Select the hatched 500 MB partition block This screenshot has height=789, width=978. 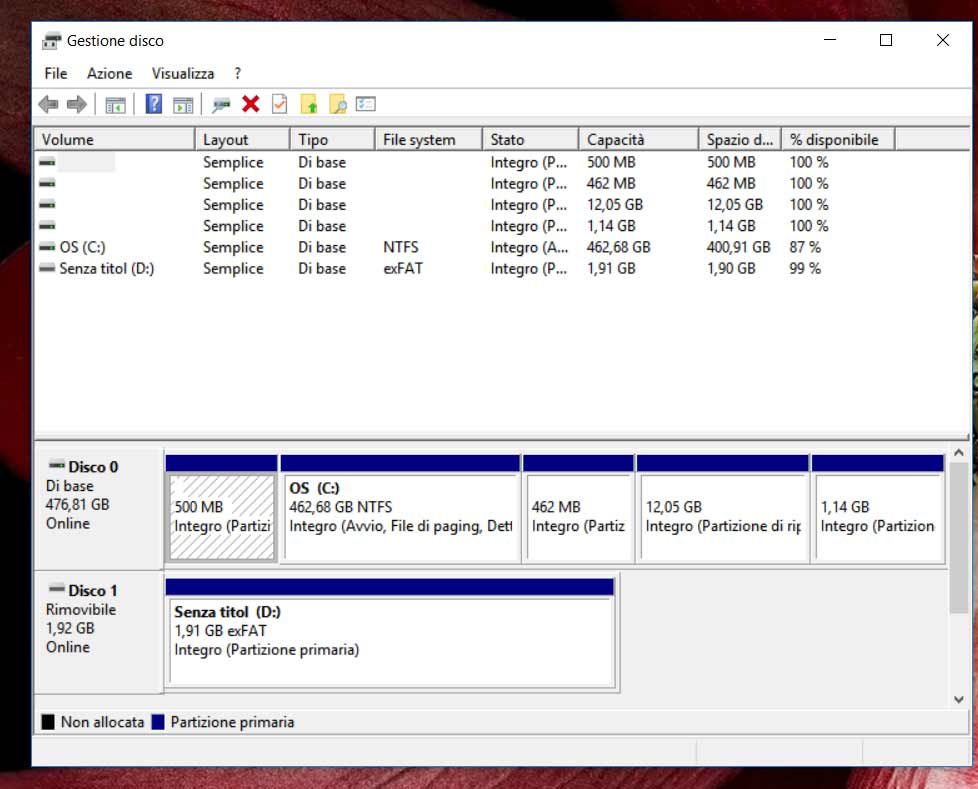coord(221,517)
